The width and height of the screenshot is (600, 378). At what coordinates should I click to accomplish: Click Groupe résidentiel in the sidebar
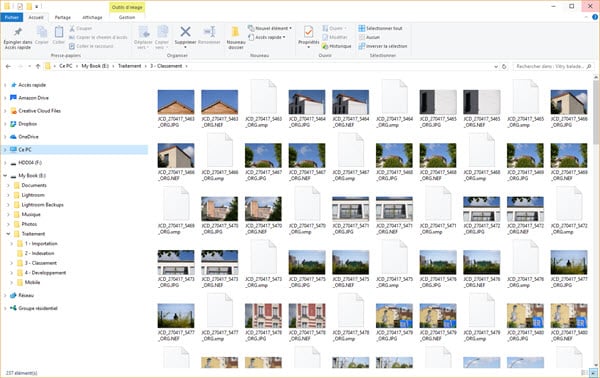coord(38,308)
